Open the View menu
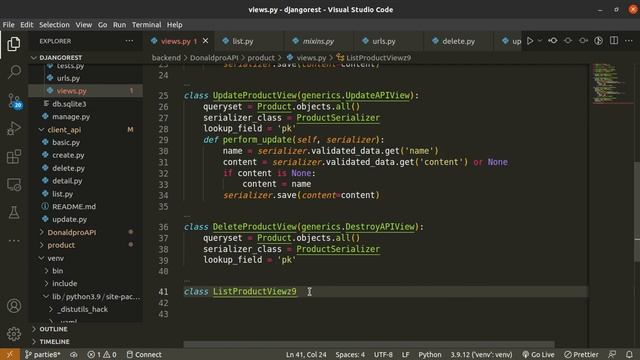This screenshot has height=360, width=640. point(84,24)
